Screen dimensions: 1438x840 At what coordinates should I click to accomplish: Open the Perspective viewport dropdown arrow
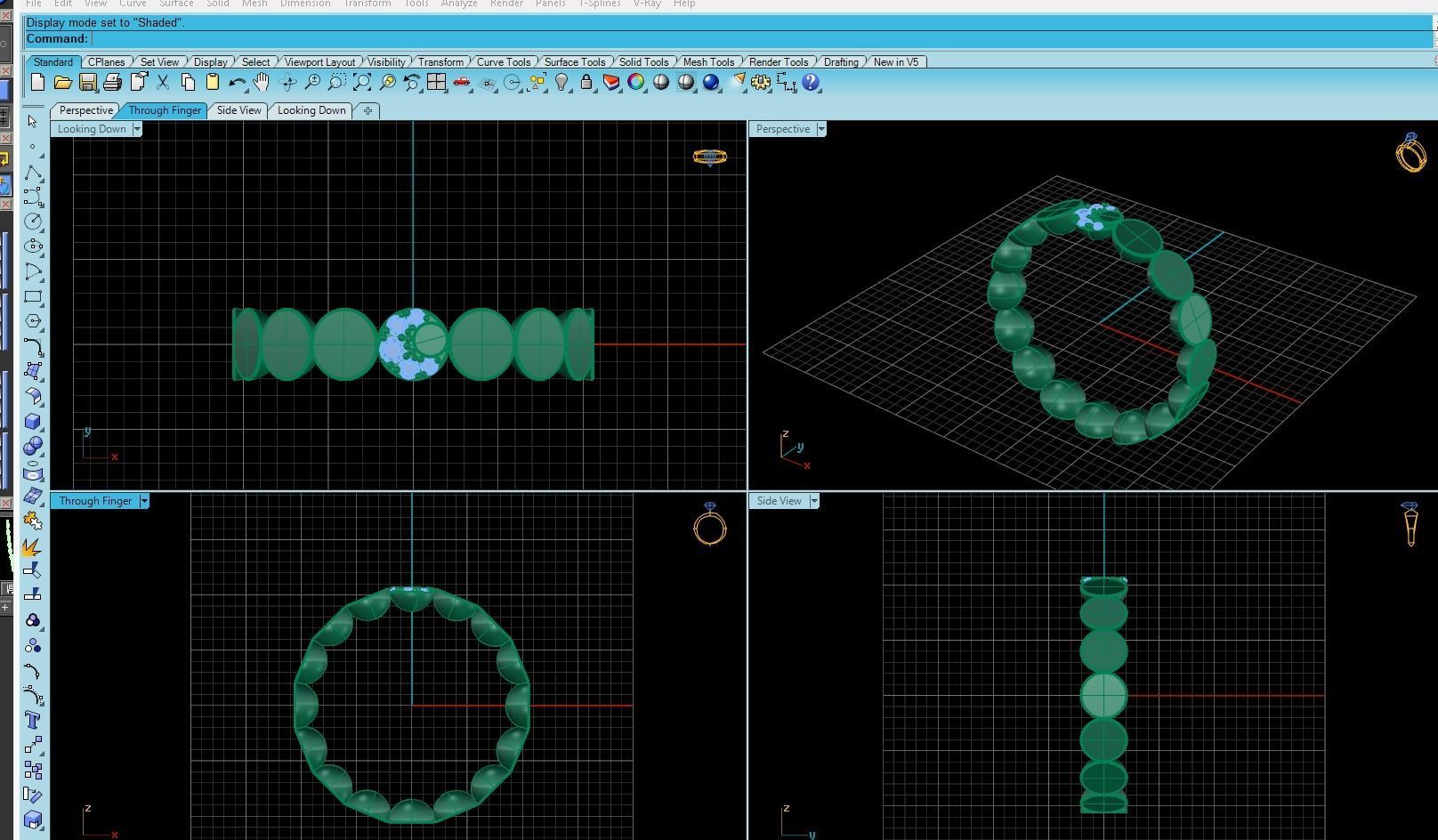(x=821, y=129)
